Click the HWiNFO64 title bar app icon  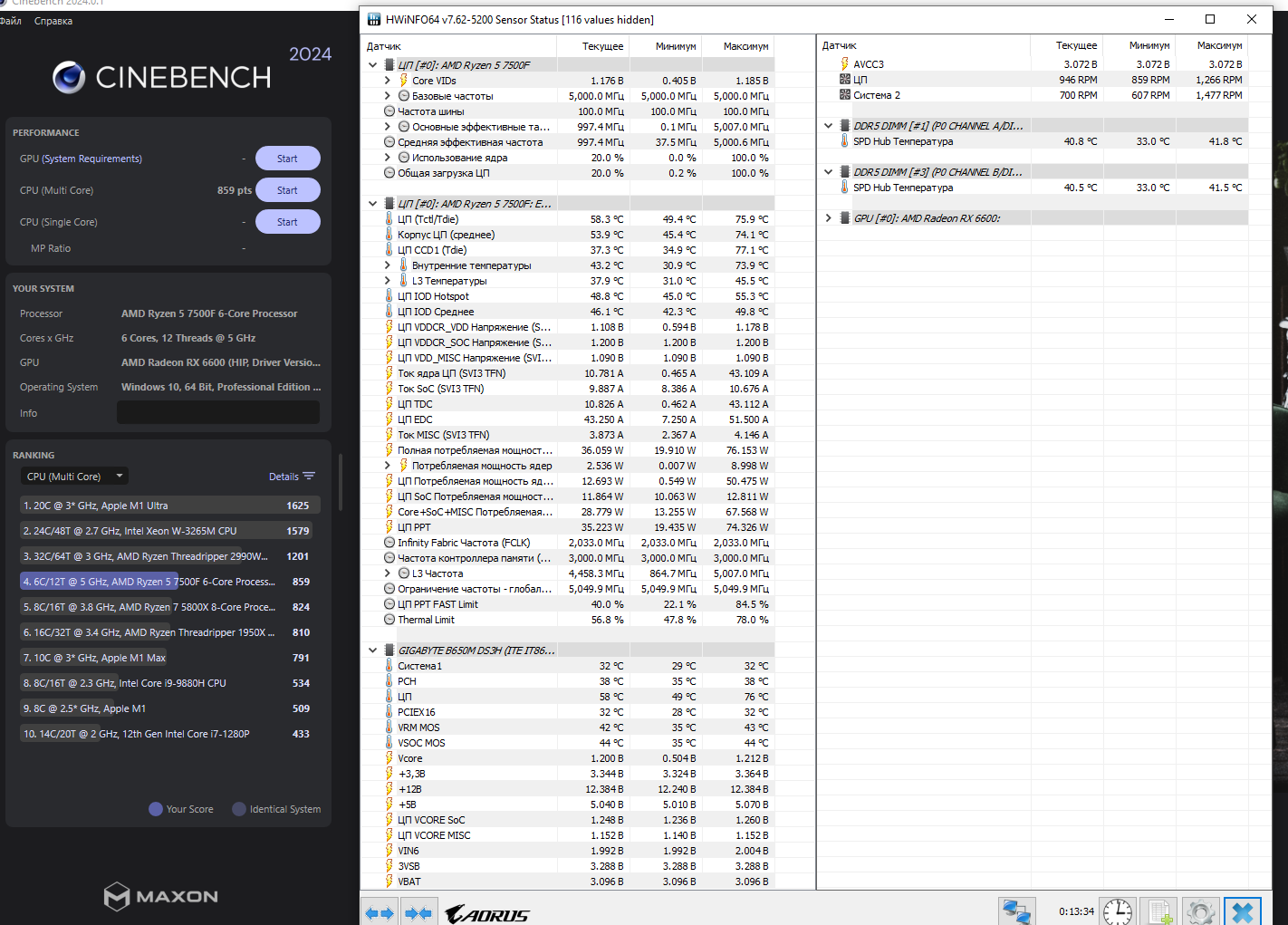point(374,19)
